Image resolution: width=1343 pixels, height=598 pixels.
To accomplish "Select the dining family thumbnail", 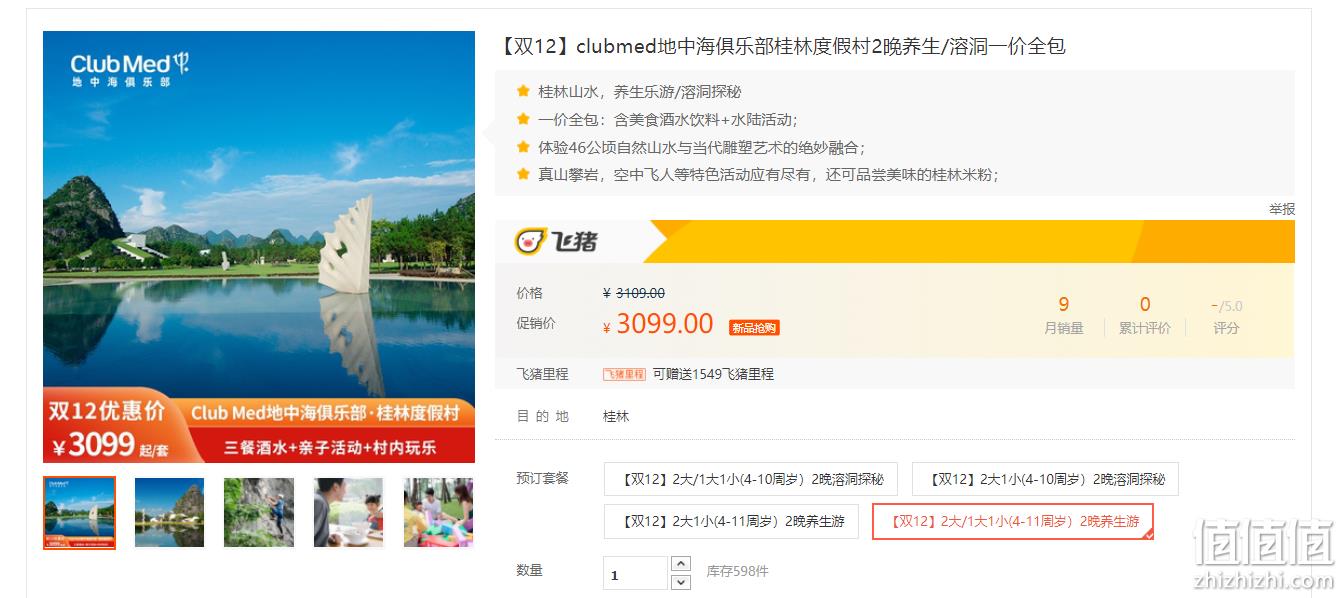I will click(348, 512).
